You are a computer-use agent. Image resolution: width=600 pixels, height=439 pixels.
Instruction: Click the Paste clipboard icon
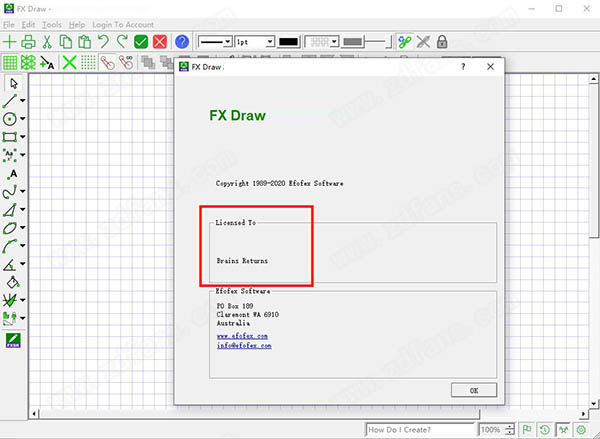pos(85,42)
